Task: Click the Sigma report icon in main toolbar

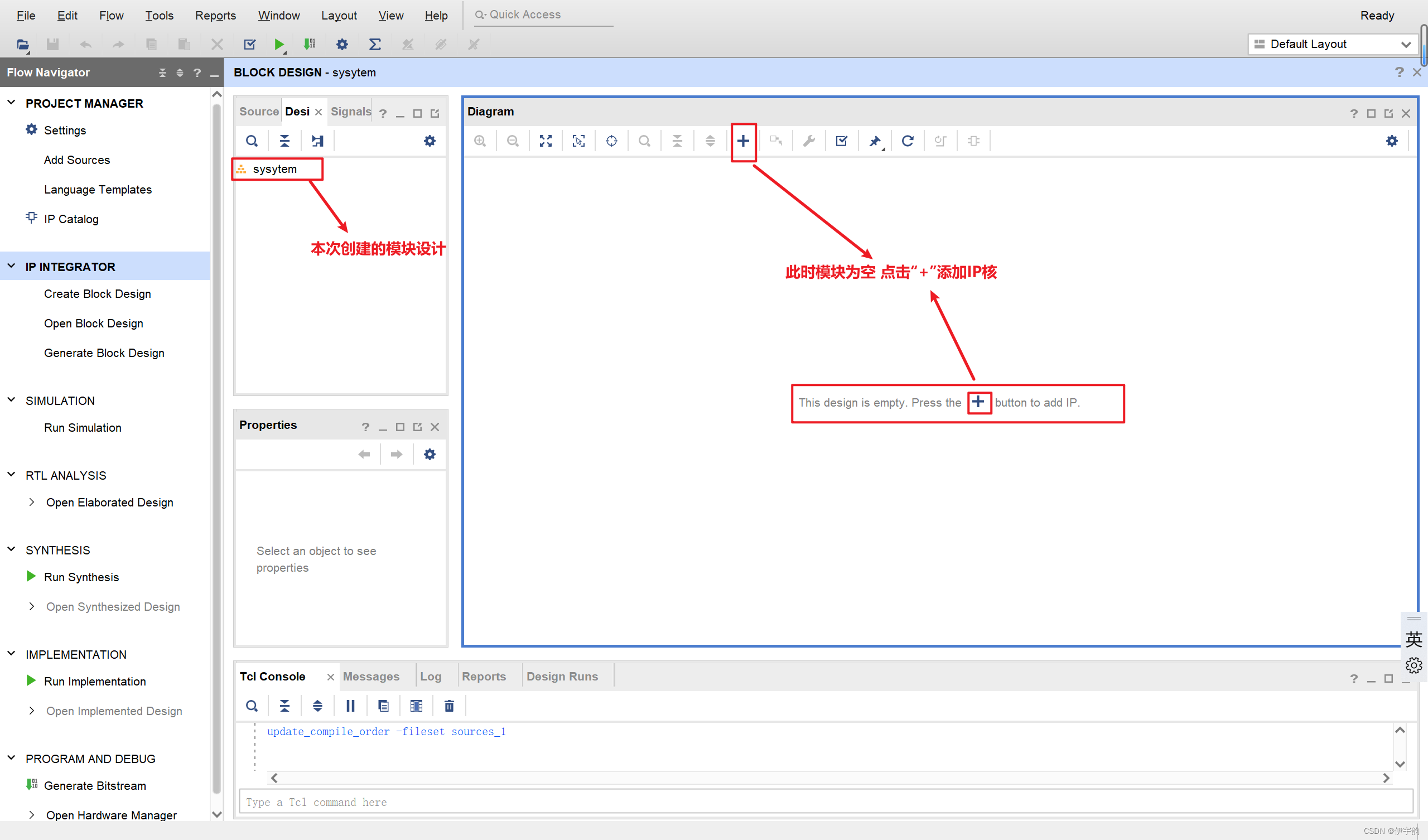Action: [374, 44]
